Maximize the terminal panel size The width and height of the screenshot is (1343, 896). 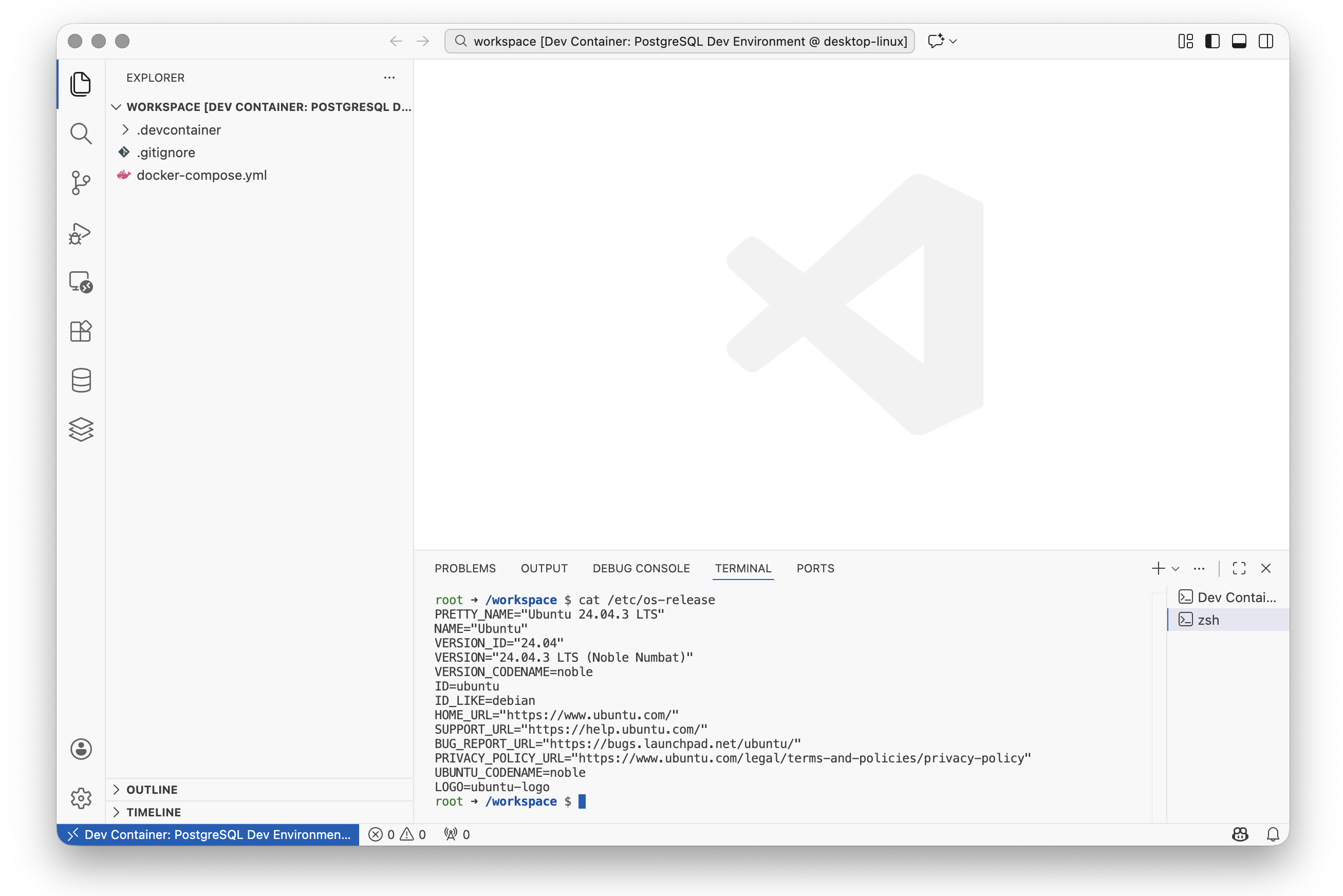coord(1238,569)
